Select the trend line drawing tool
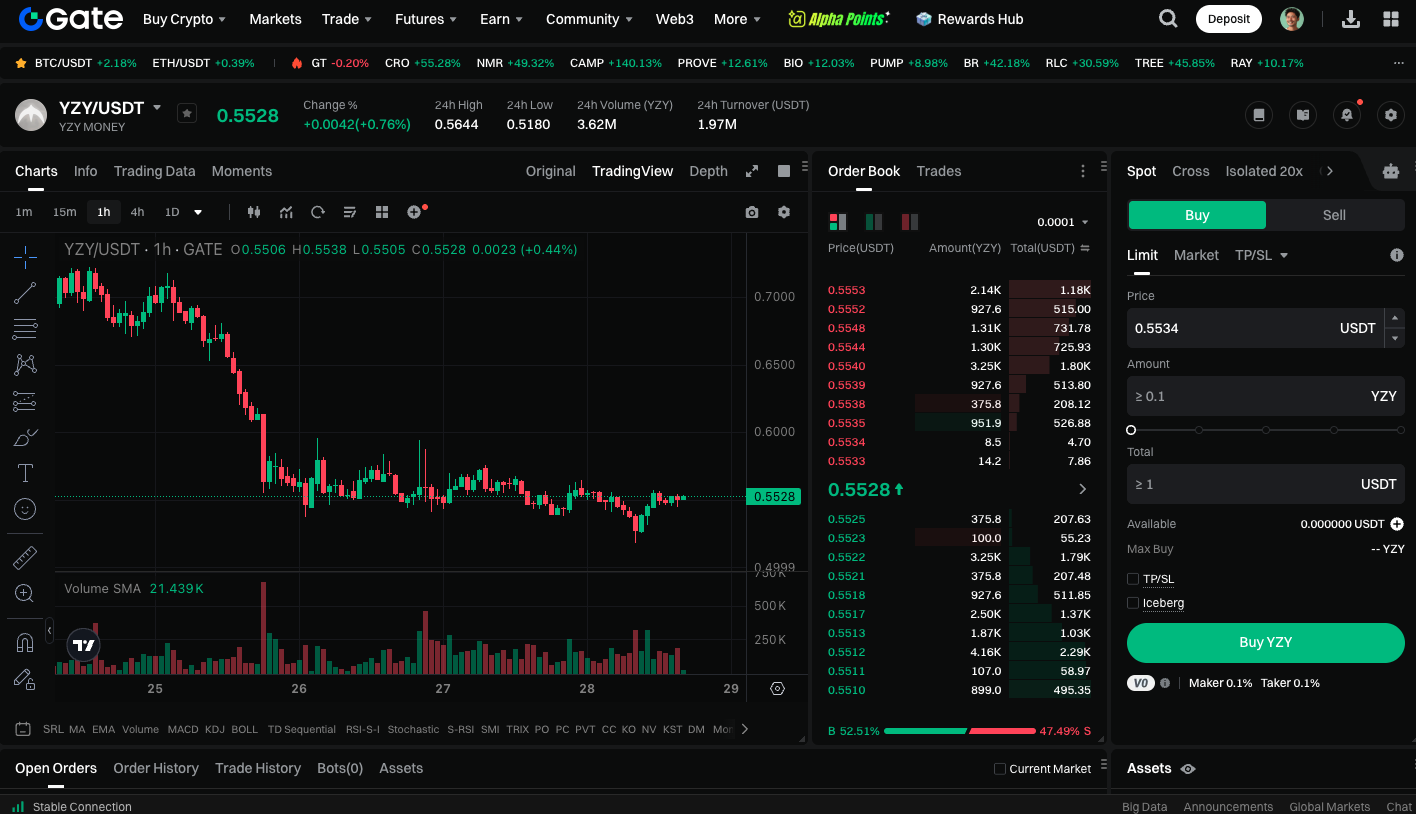This screenshot has width=1416, height=814. pos(25,293)
